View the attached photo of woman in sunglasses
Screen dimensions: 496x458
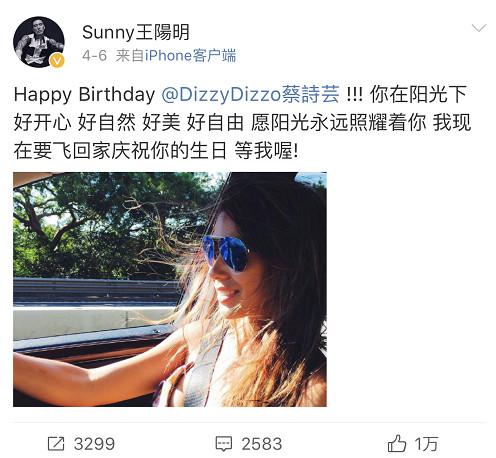pyautogui.click(x=170, y=289)
